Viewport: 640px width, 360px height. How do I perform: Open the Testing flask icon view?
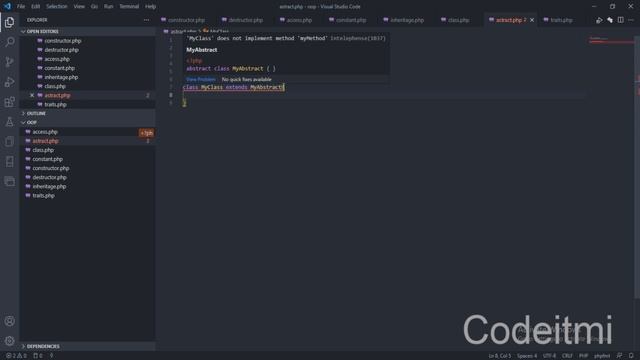[9, 122]
